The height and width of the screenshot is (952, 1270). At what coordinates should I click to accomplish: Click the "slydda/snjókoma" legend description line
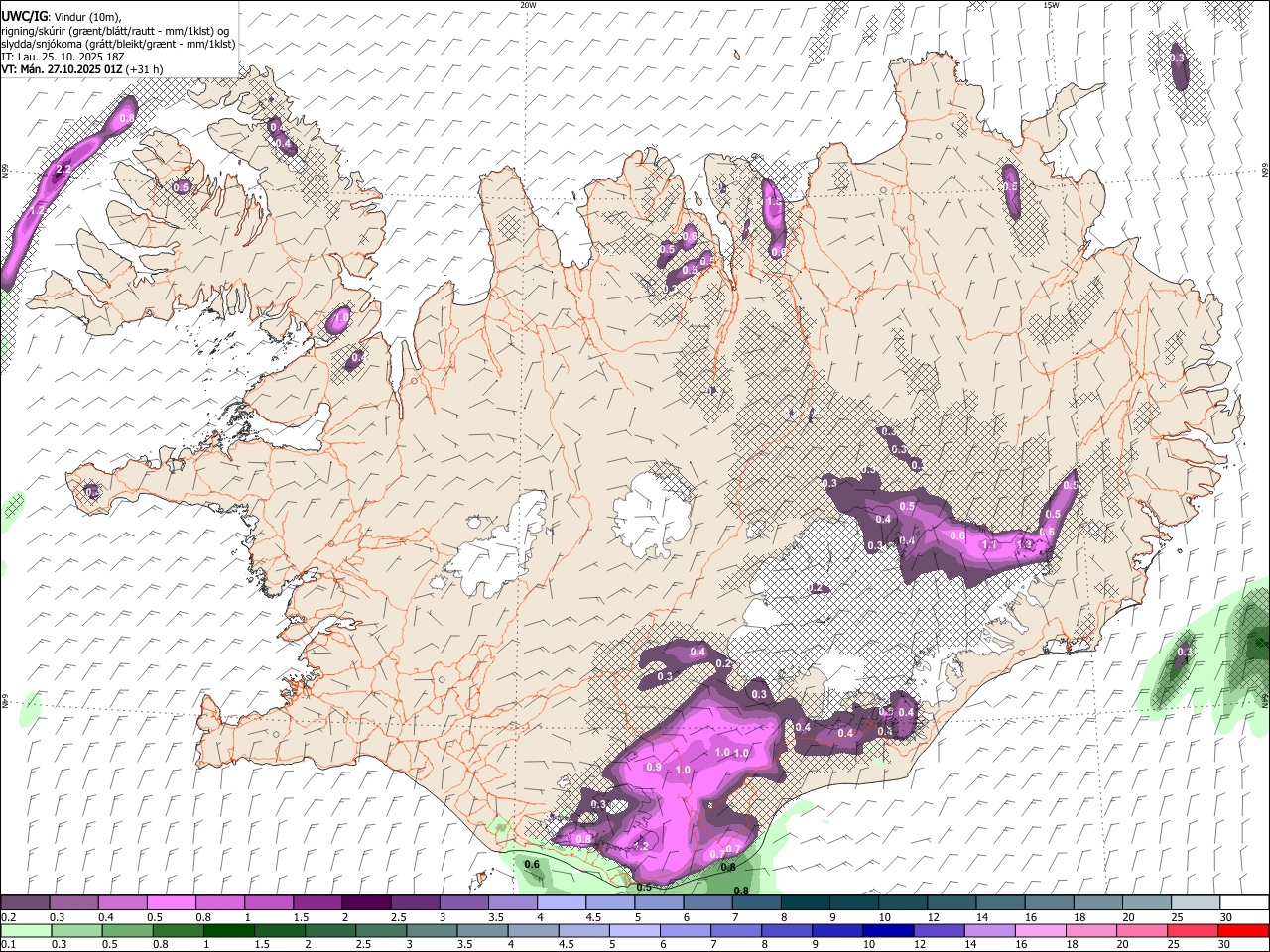[118, 43]
